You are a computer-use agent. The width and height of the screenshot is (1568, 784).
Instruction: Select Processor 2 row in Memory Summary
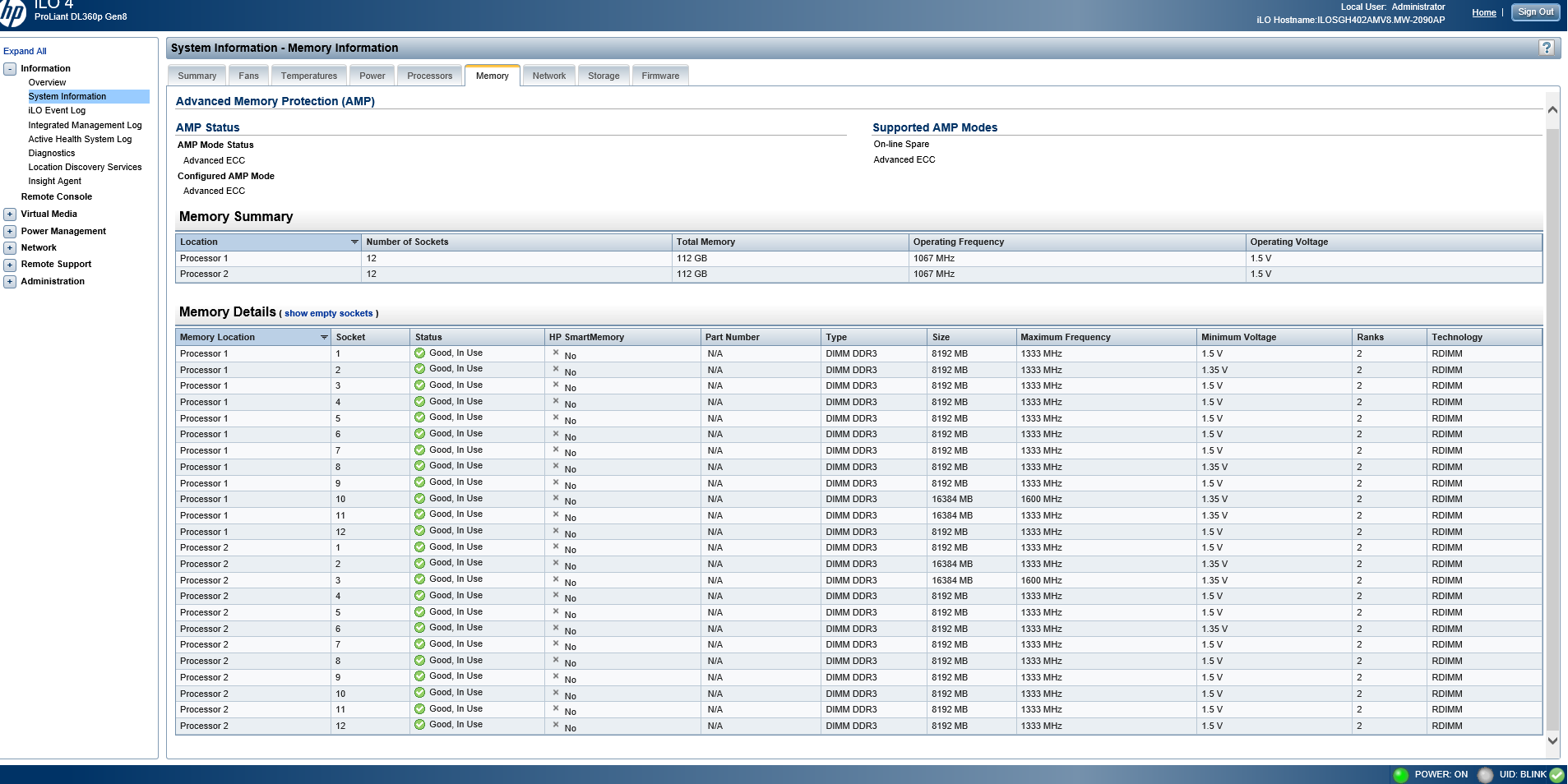point(858,274)
